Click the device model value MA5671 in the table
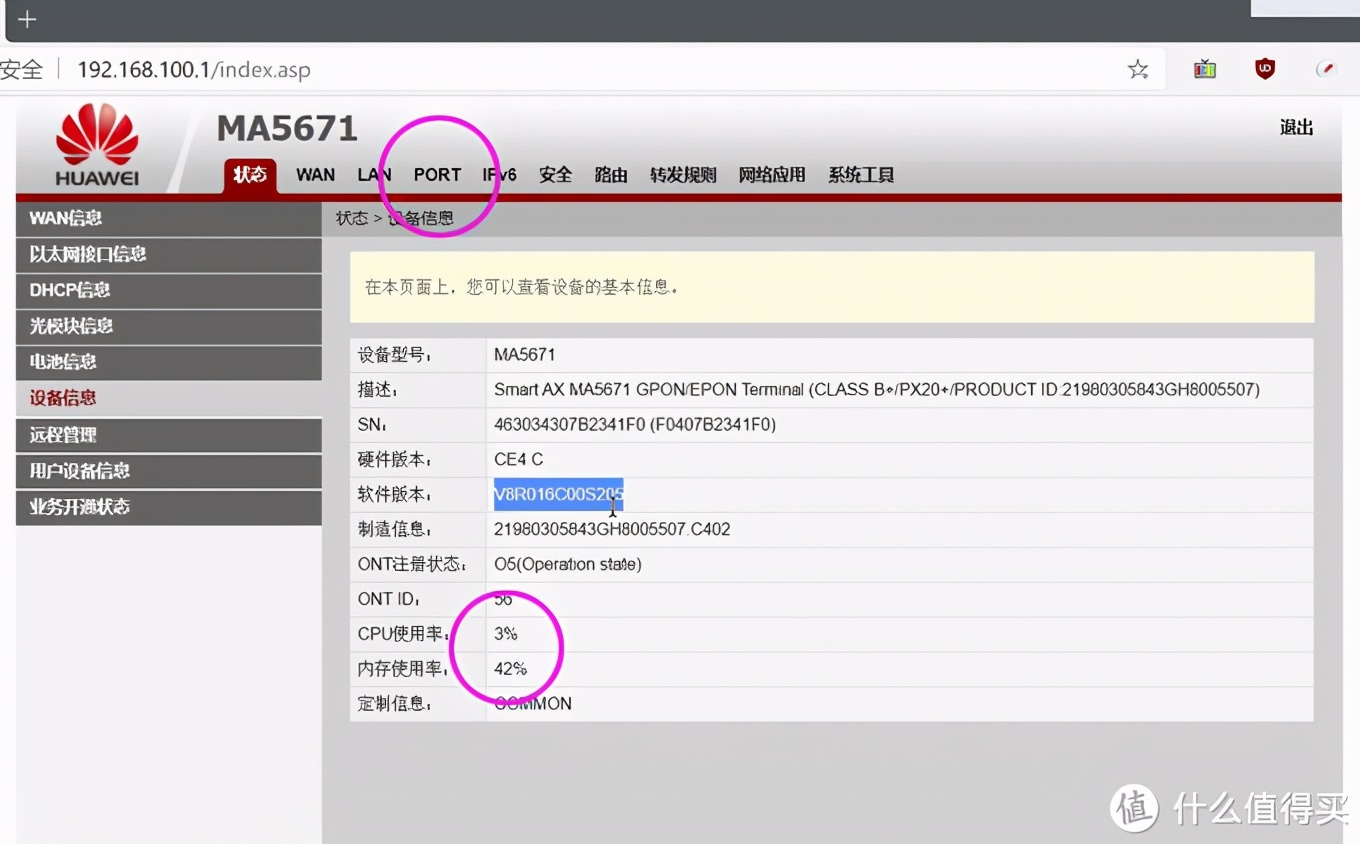Screen dimensions: 1360x844 (x=525, y=355)
